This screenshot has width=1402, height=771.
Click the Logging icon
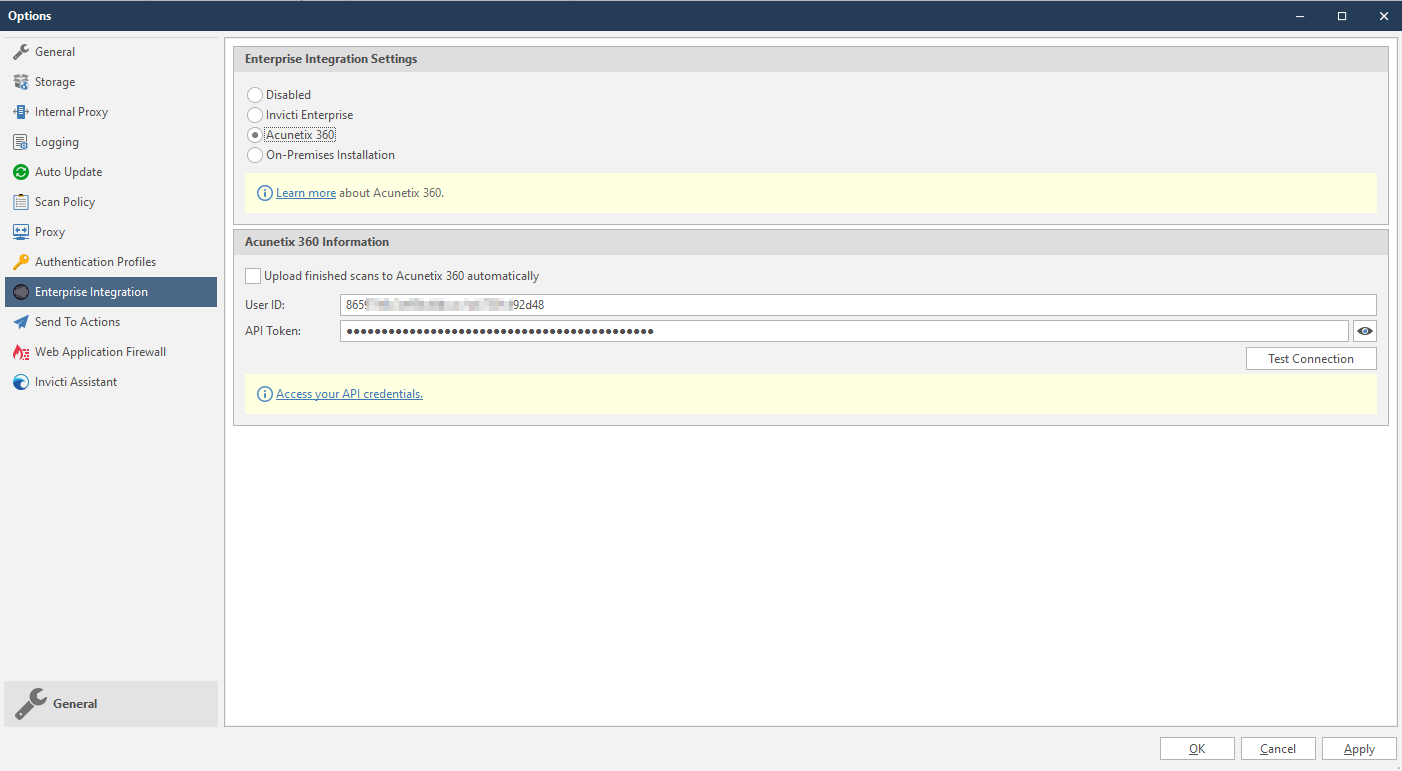click(x=20, y=142)
